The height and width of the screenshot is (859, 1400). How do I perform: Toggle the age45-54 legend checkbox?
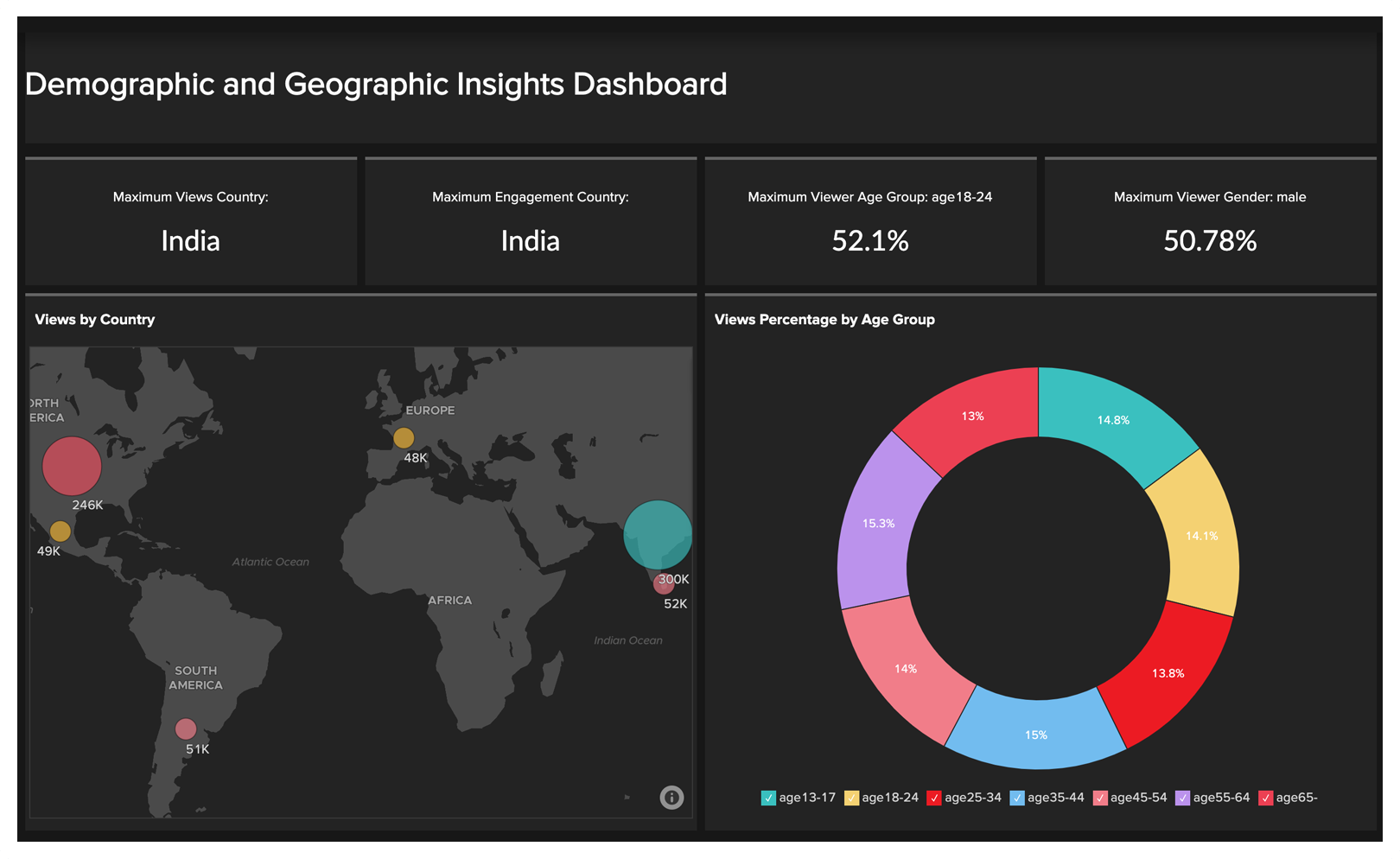click(1100, 798)
